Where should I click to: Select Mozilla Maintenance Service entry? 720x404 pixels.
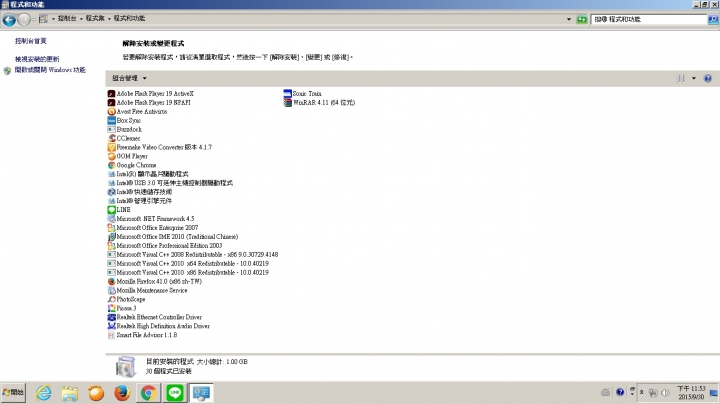pyautogui.click(x=147, y=291)
